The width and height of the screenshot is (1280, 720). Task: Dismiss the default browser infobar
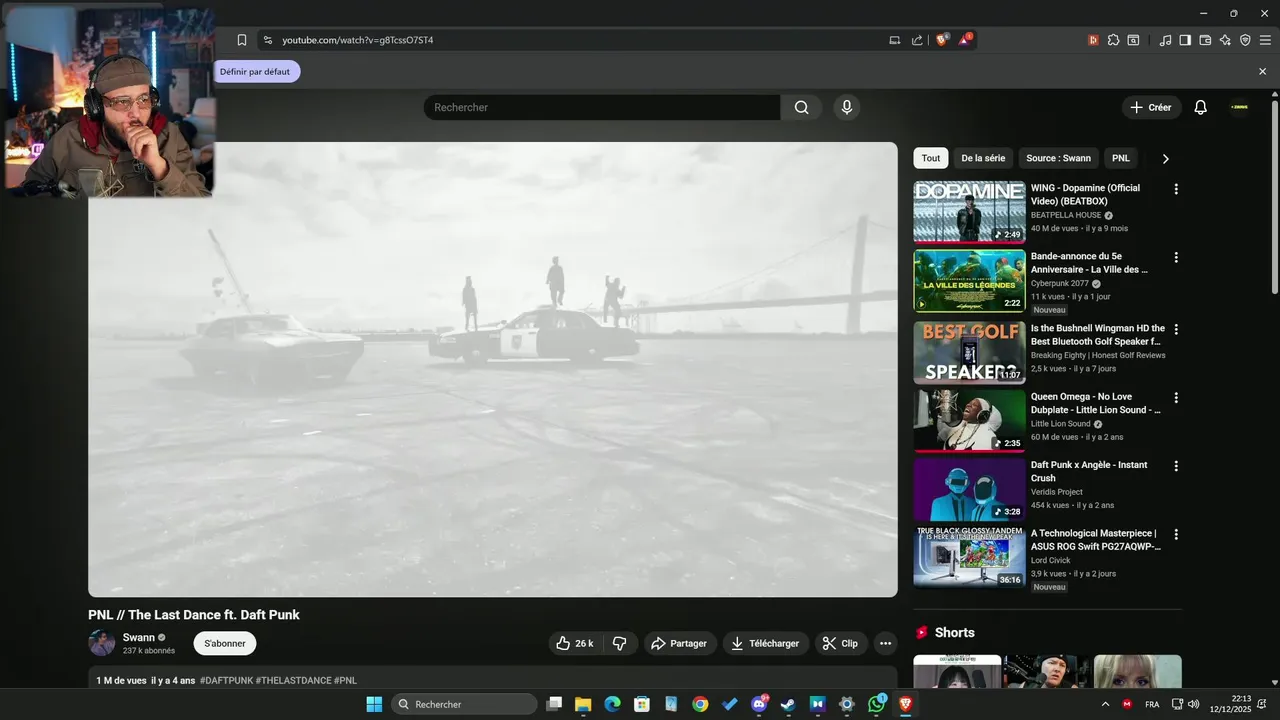click(1262, 72)
